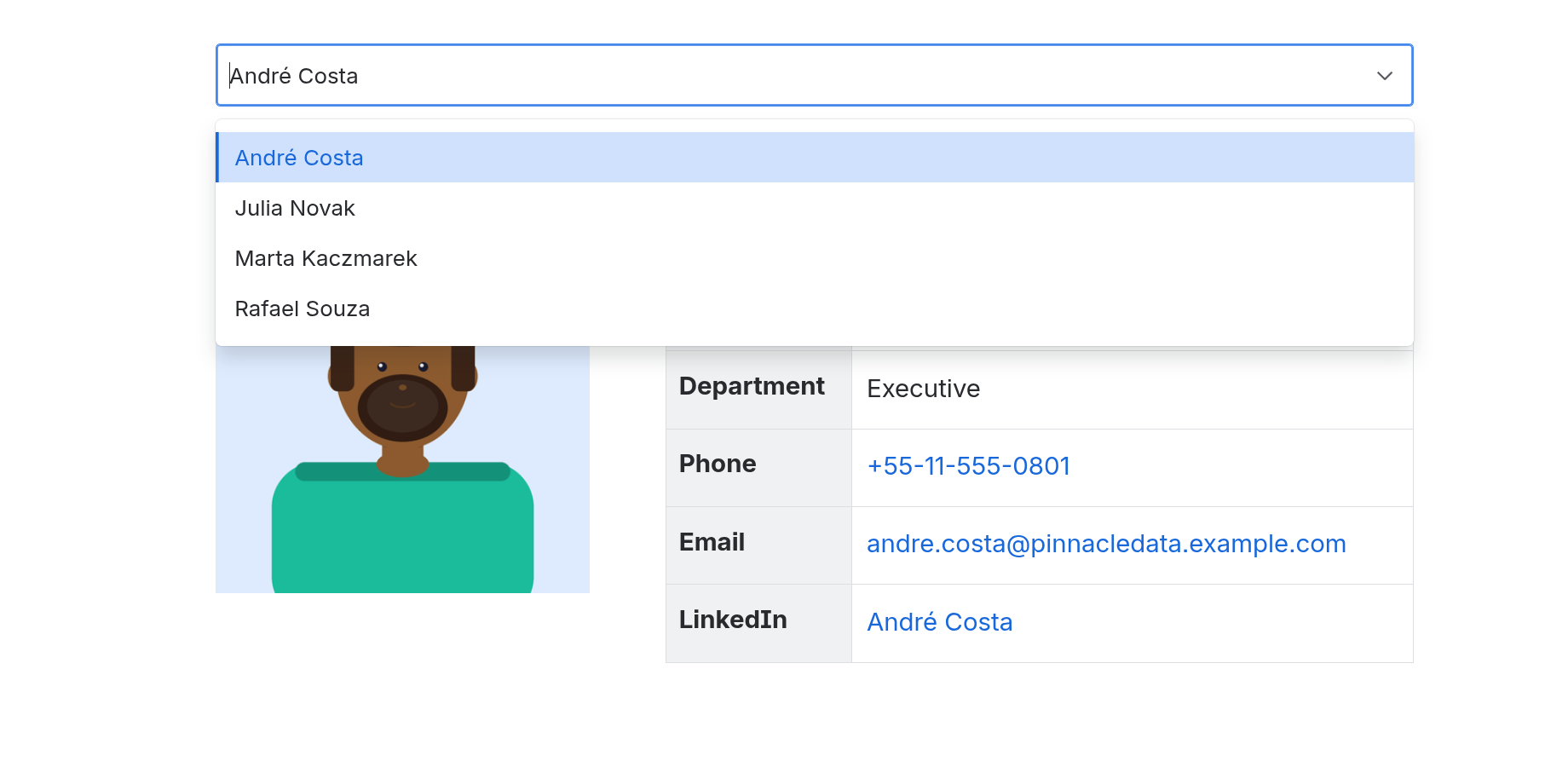Click the dropdown chevron arrow icon
Screen dimensions: 1568x767
tap(1385, 76)
